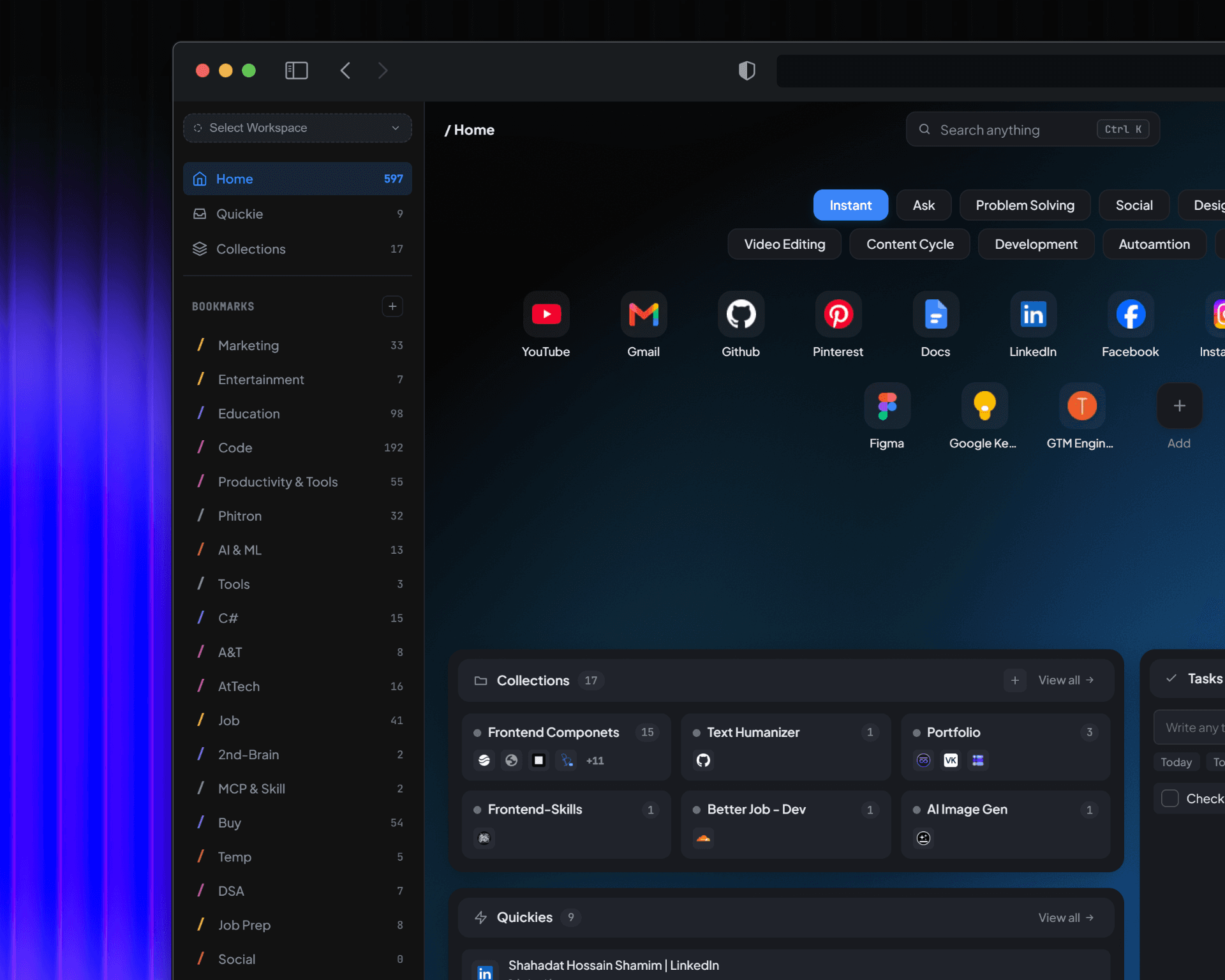This screenshot has width=1225, height=980.
Task: Open Collections in the sidebar
Action: 297,249
